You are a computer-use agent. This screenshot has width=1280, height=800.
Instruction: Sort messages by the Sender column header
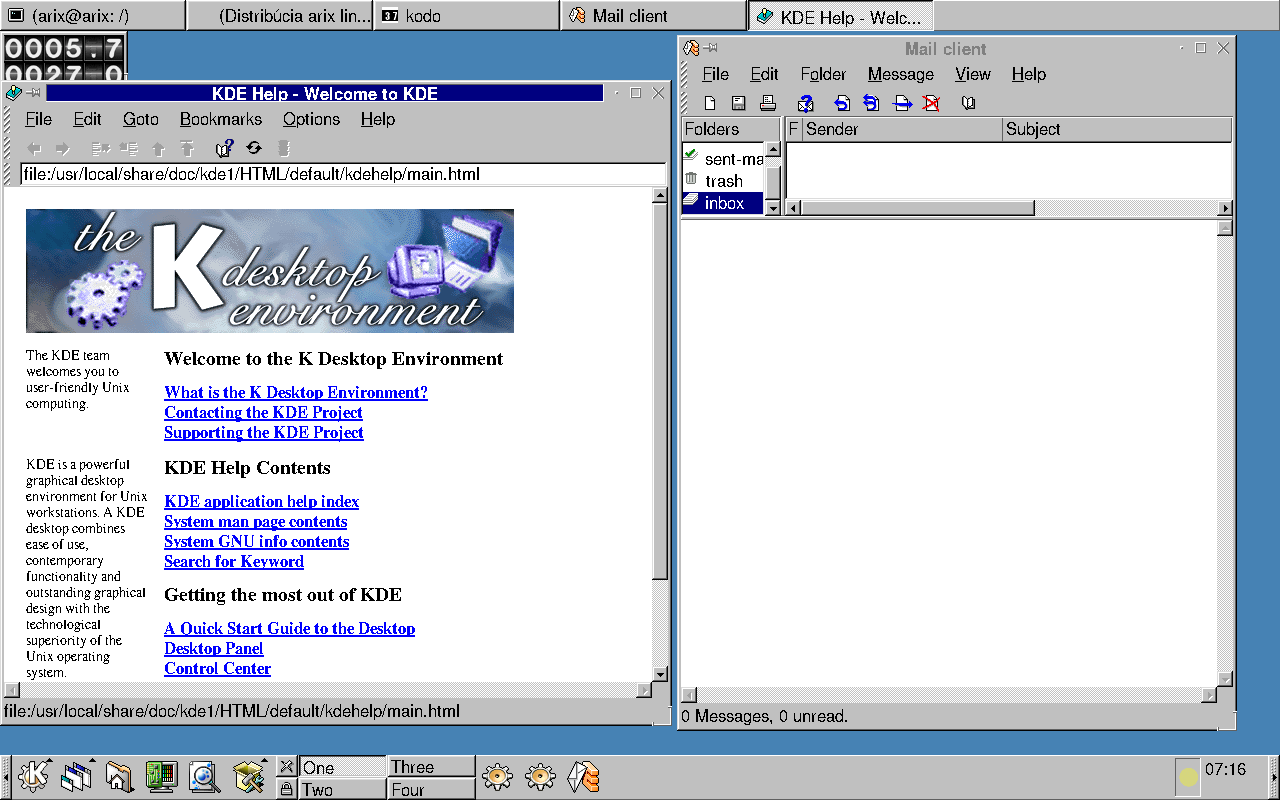[x=902, y=129]
